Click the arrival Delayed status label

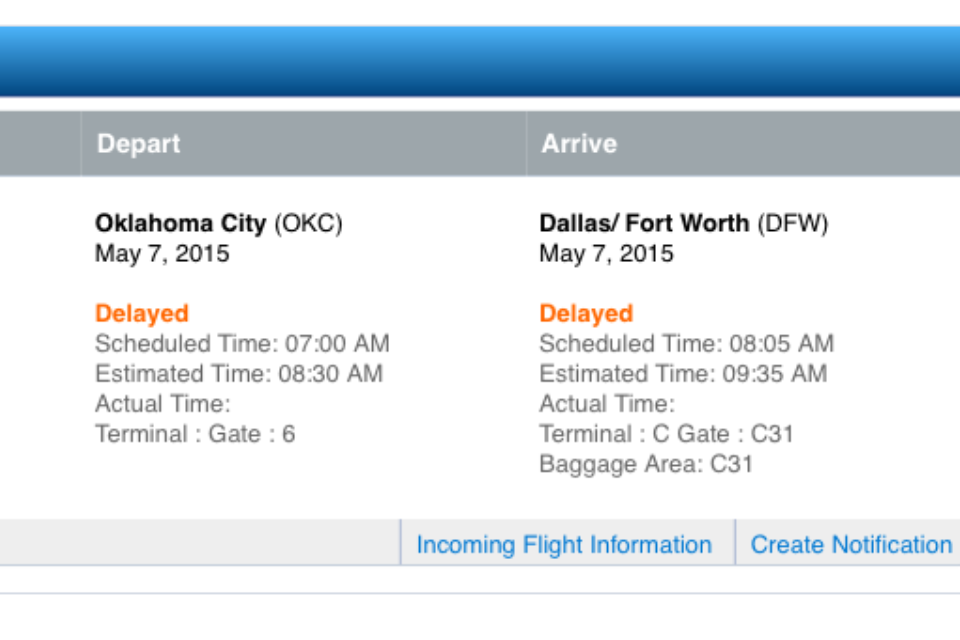click(x=586, y=313)
